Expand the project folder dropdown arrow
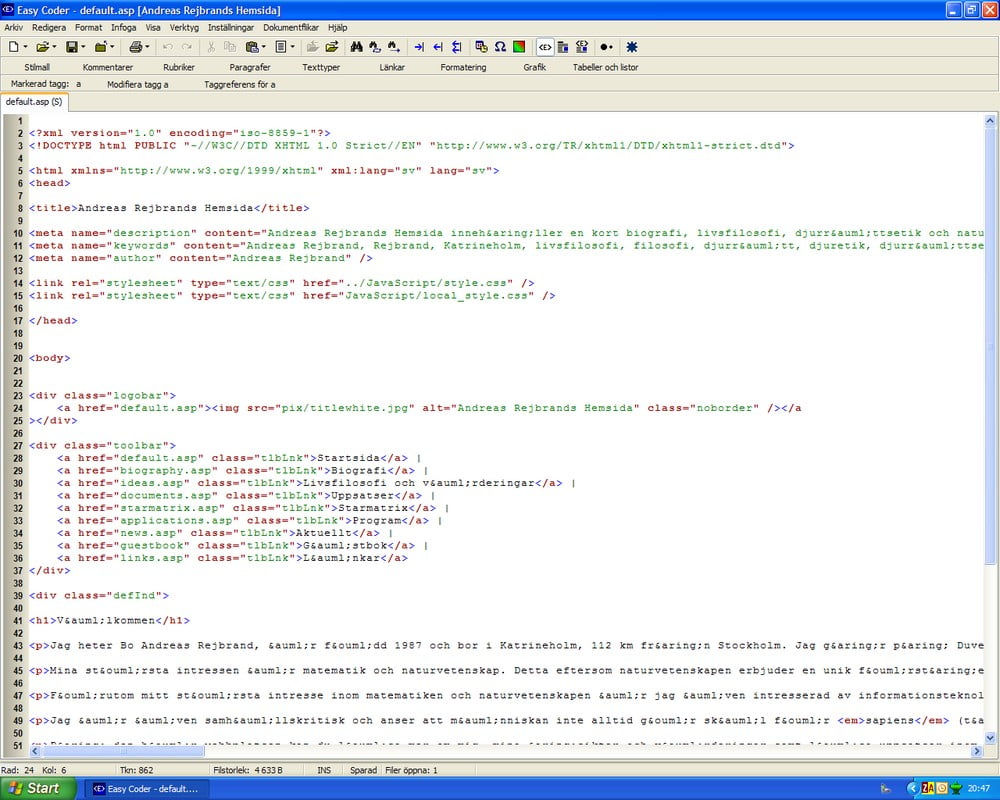Image resolution: width=1000 pixels, height=800 pixels. 112,47
